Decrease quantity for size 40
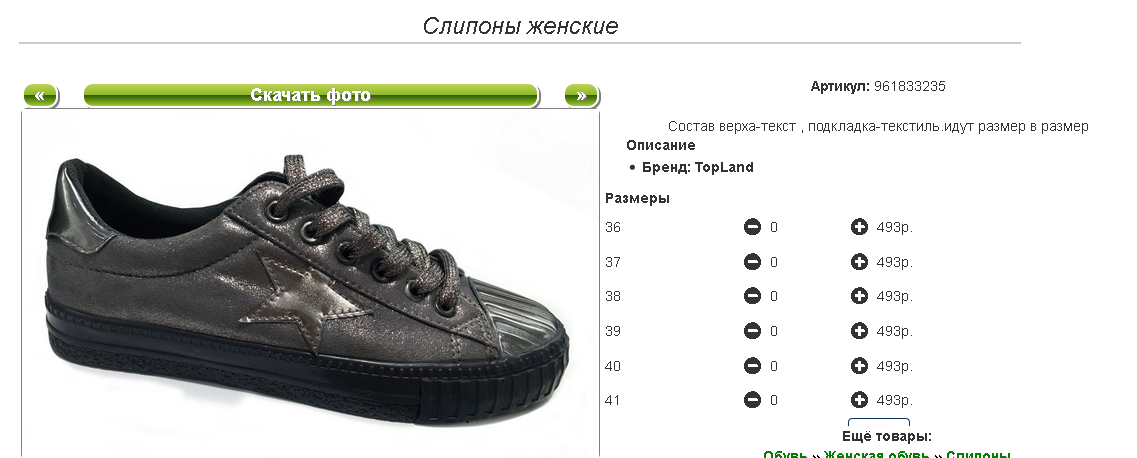 pos(752,366)
